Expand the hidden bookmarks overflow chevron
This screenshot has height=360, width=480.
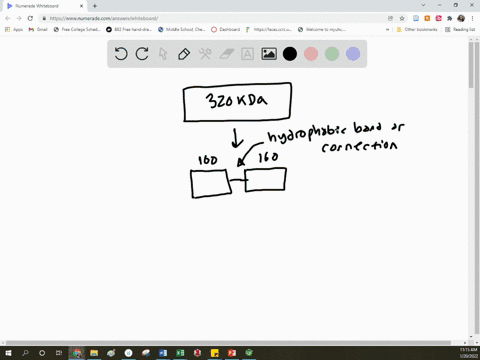[387, 29]
